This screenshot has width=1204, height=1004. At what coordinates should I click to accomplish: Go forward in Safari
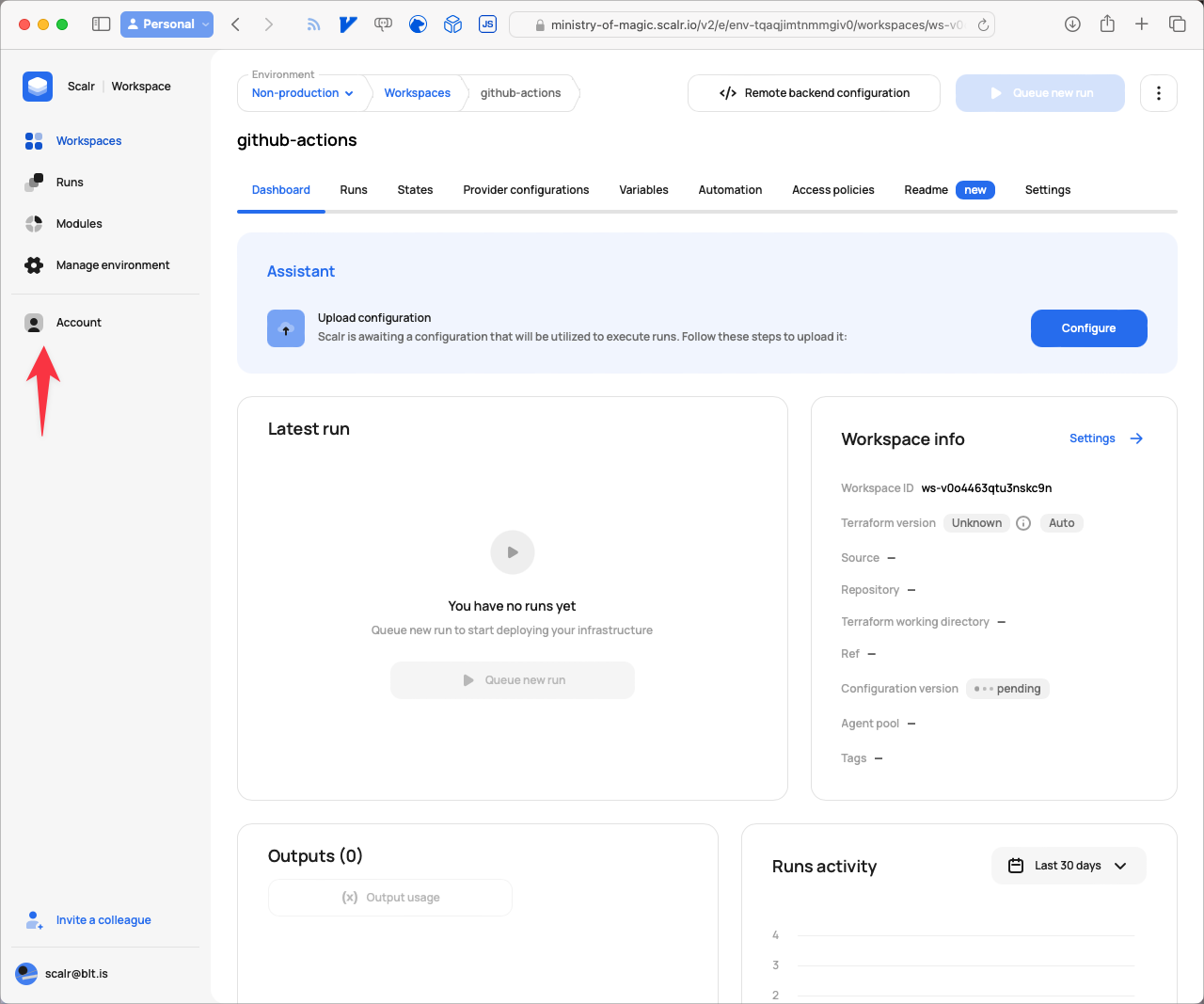click(x=269, y=24)
